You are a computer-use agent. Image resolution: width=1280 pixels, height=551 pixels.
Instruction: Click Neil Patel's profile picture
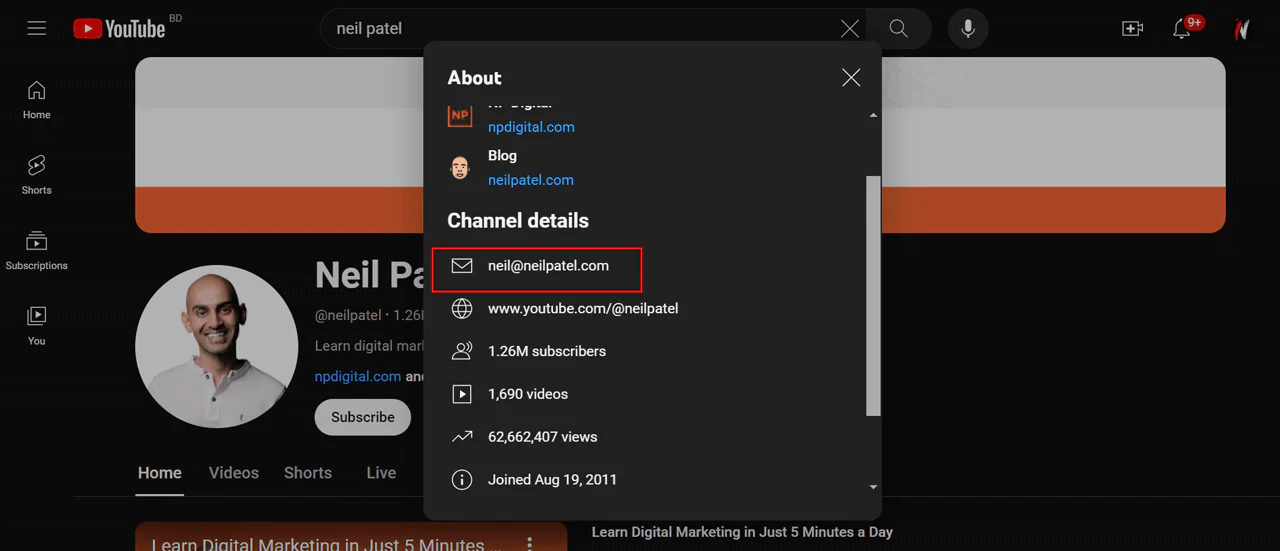point(217,346)
